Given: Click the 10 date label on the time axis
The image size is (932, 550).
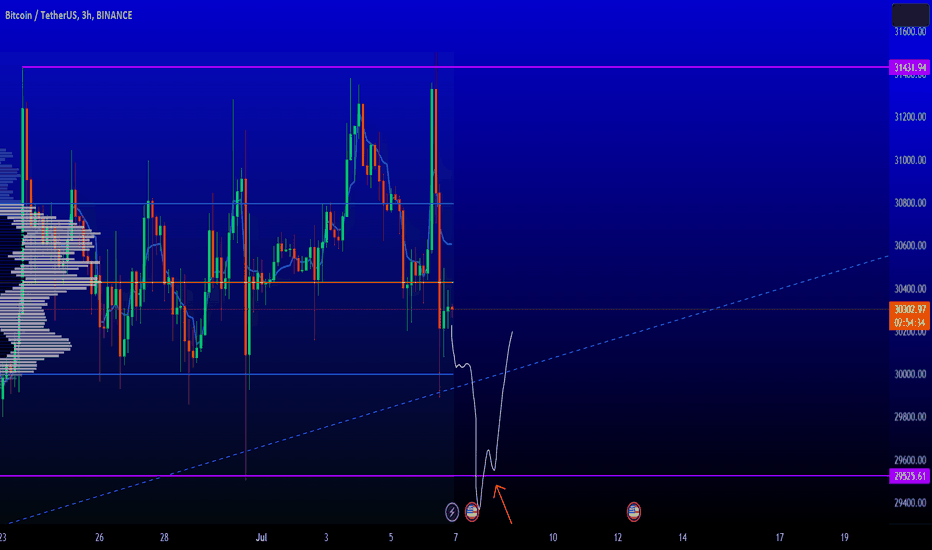Looking at the screenshot, I should [x=553, y=537].
